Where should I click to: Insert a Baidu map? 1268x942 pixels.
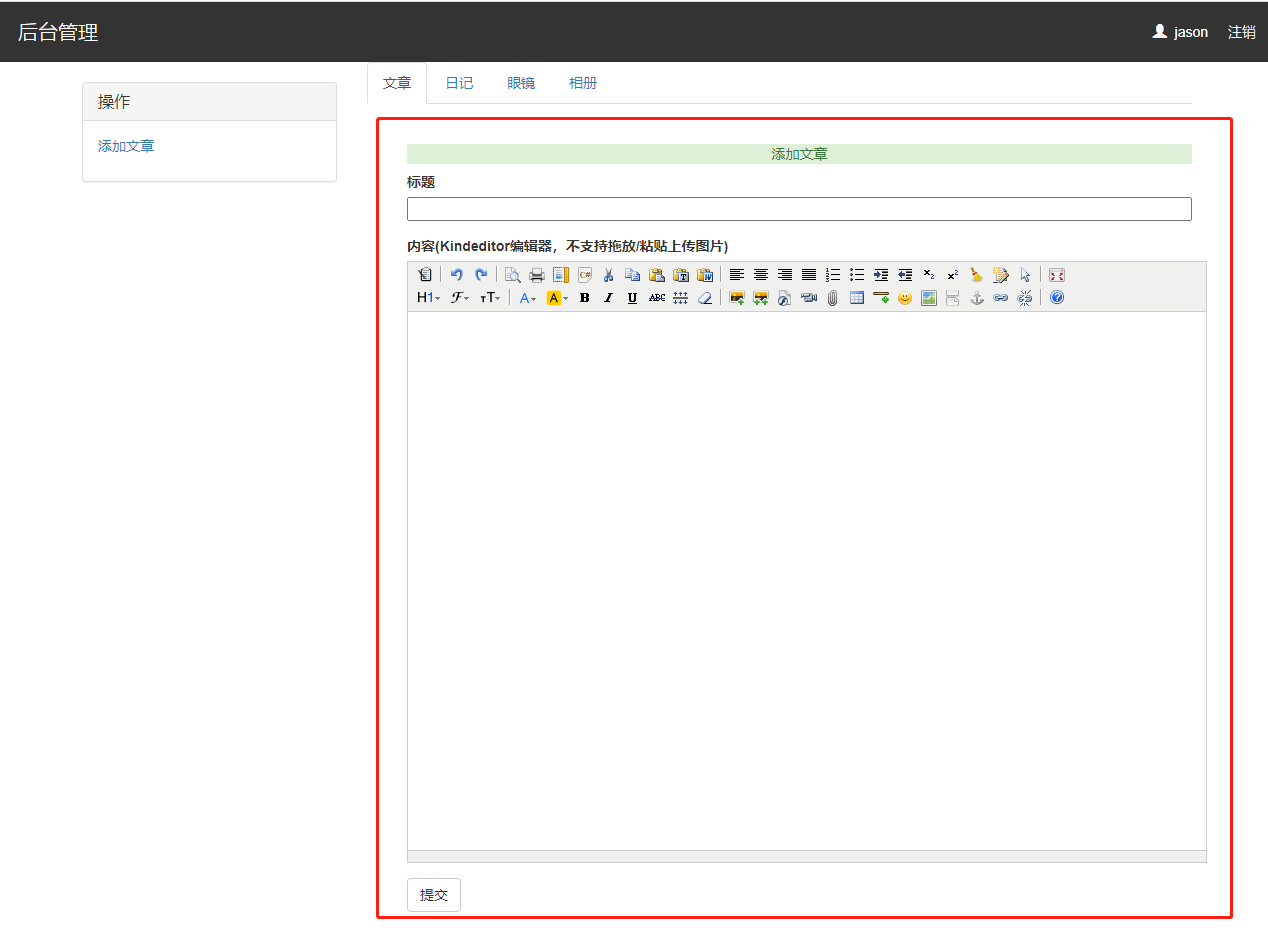(x=929, y=298)
